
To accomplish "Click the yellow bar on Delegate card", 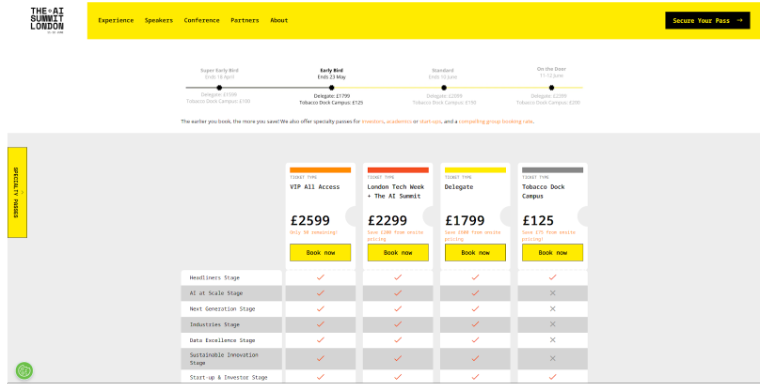I will 475,170.
